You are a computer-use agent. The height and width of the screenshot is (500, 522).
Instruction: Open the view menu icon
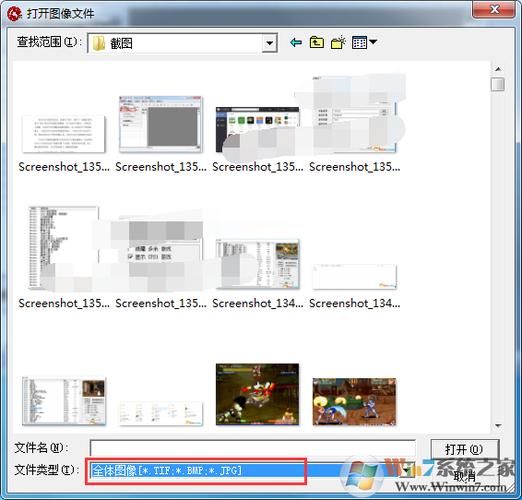click(359, 42)
